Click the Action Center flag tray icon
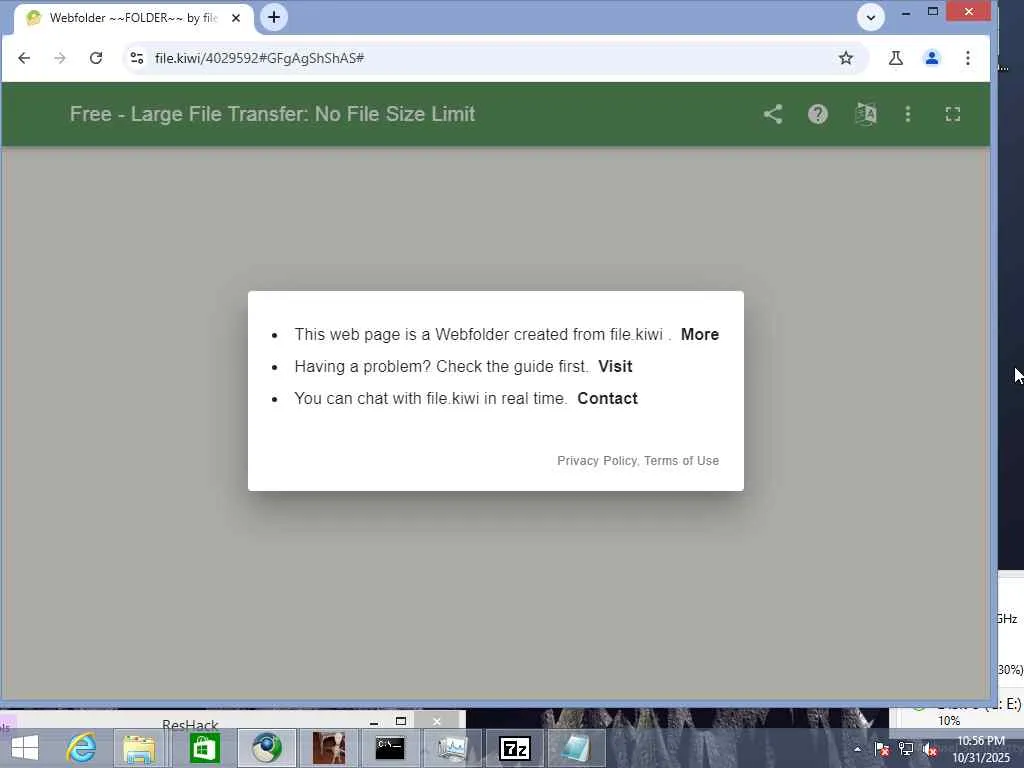Viewport: 1024px width, 768px height. 881,749
